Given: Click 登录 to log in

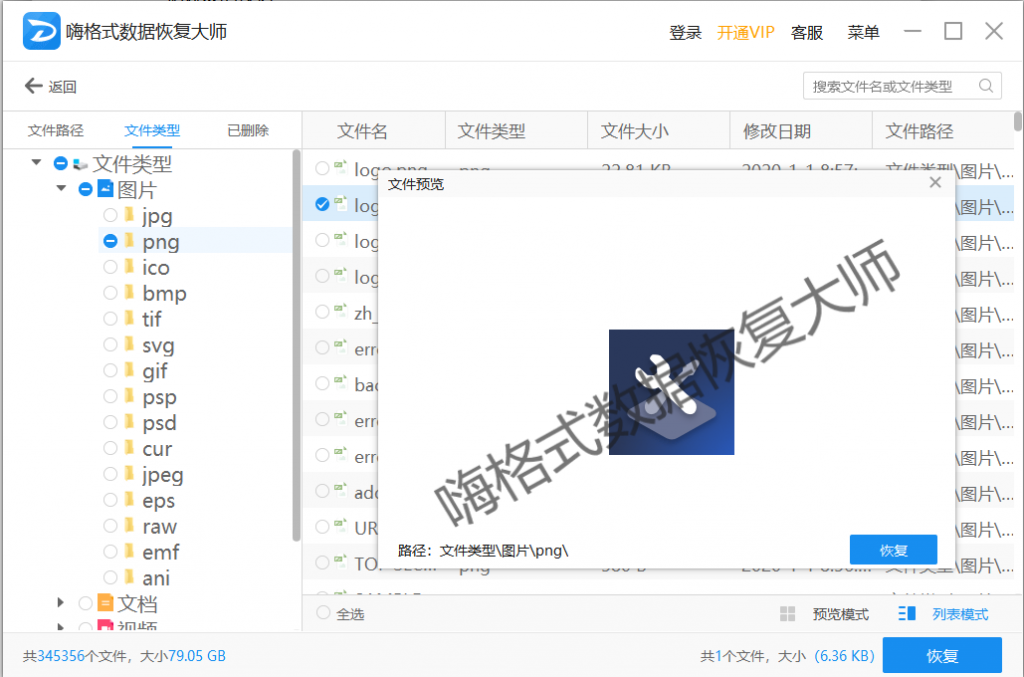Looking at the screenshot, I should click(685, 32).
